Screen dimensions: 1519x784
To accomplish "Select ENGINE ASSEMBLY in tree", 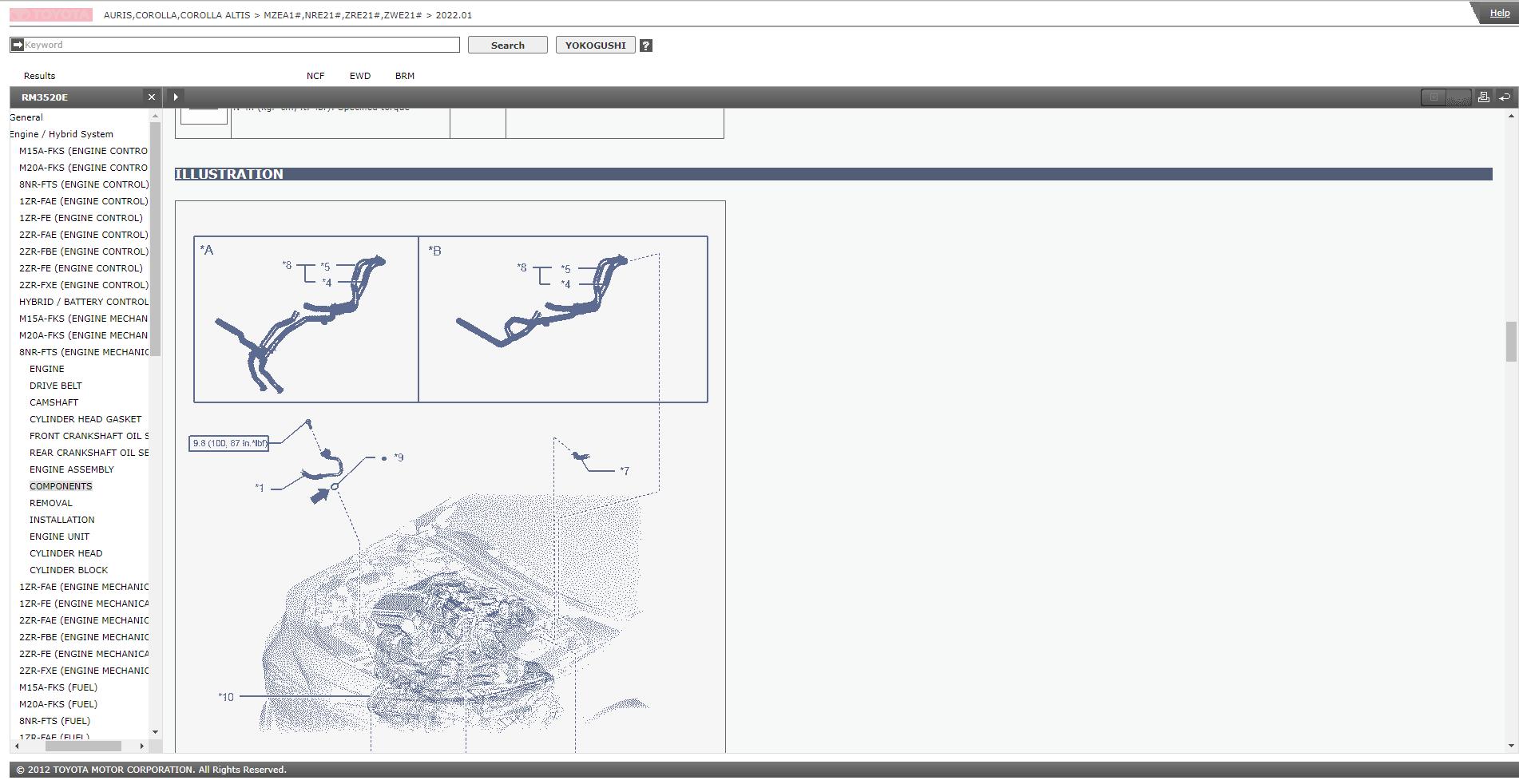I will [x=72, y=469].
